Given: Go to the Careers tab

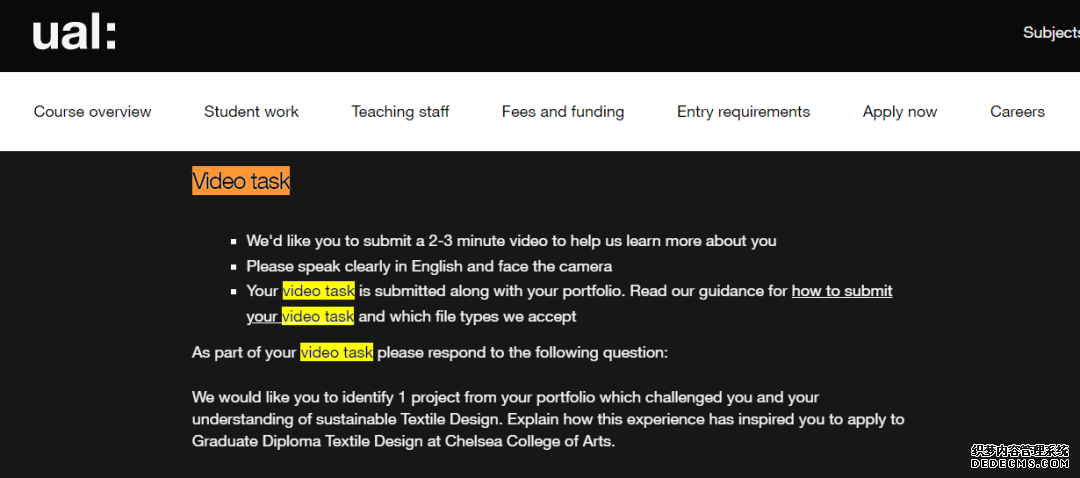Looking at the screenshot, I should click(1017, 112).
